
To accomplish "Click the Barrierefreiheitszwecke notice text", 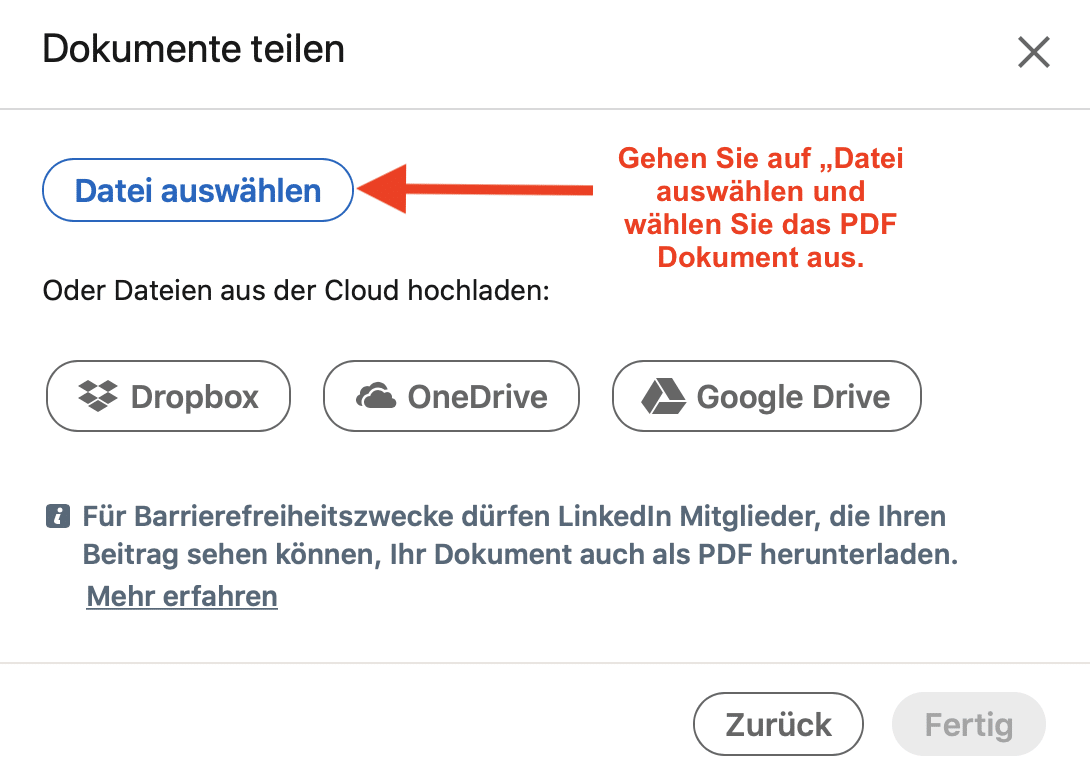I will point(520,535).
